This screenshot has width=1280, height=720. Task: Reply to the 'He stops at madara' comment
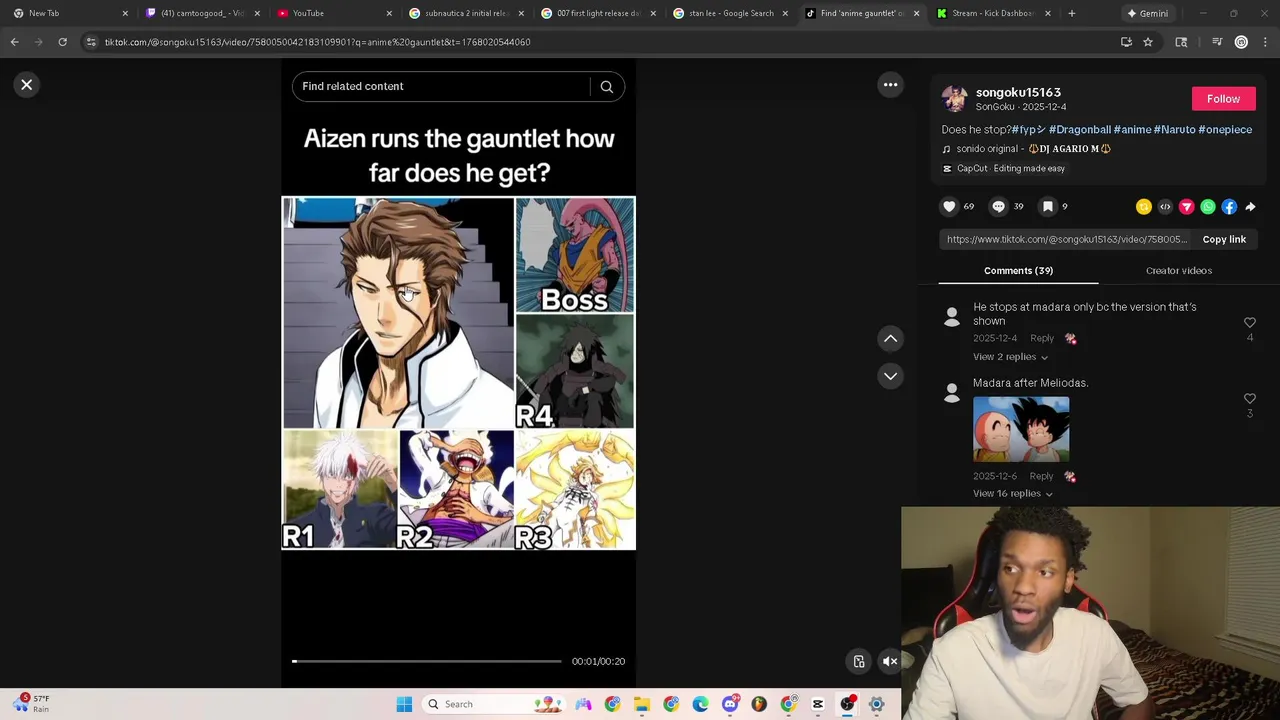click(x=1042, y=338)
